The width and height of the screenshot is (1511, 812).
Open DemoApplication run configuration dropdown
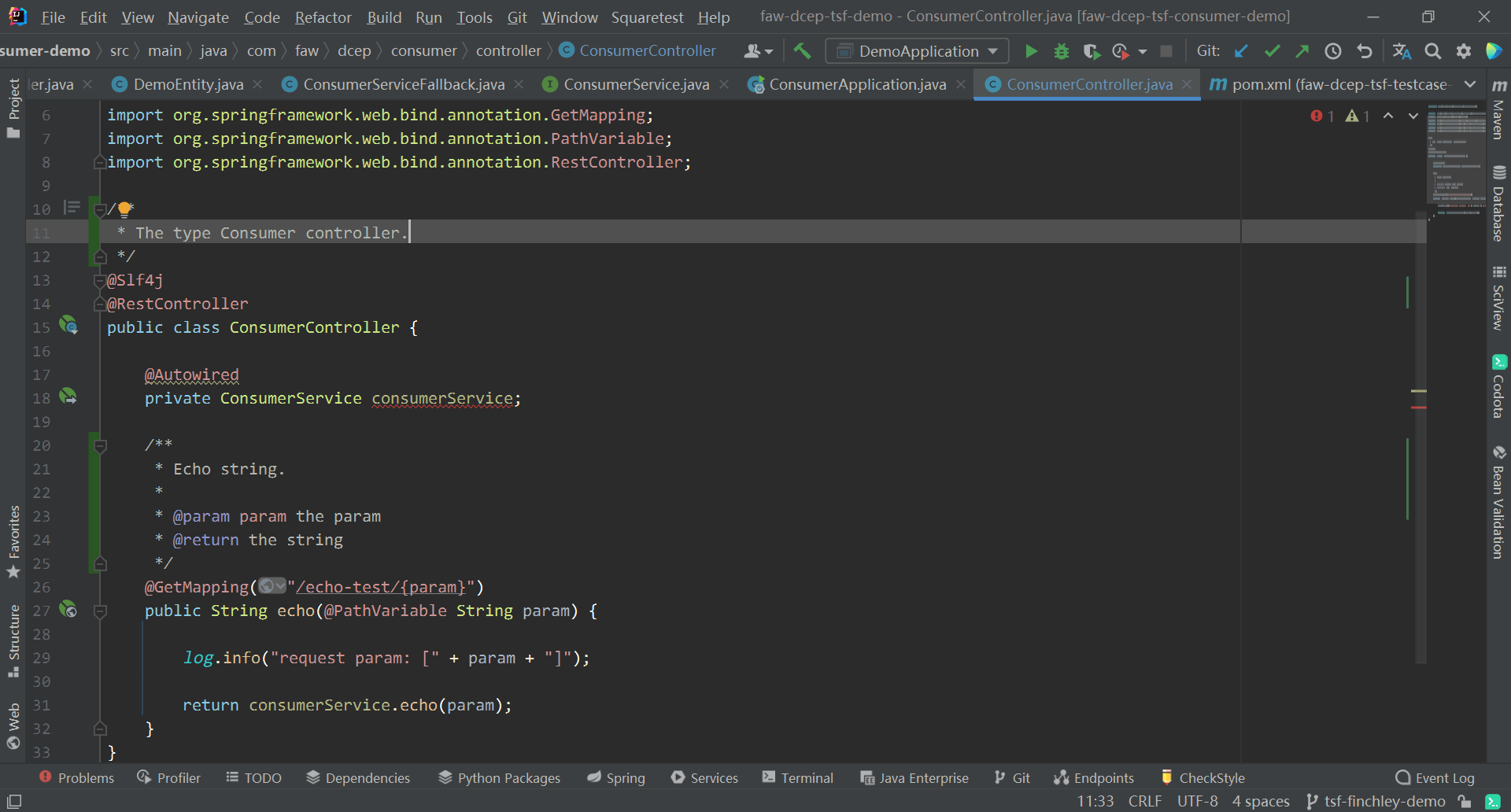918,51
